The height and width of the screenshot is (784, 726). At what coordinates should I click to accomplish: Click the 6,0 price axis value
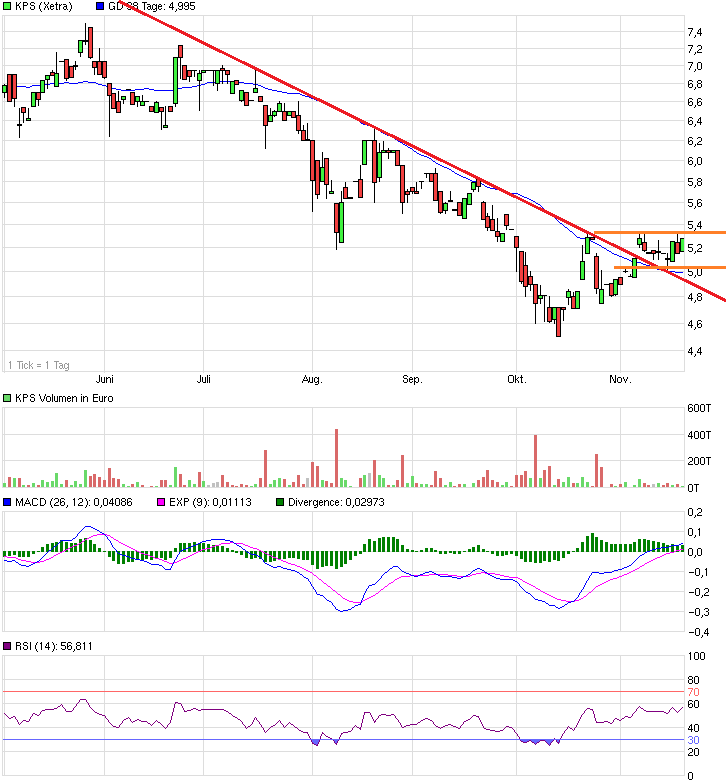point(694,161)
